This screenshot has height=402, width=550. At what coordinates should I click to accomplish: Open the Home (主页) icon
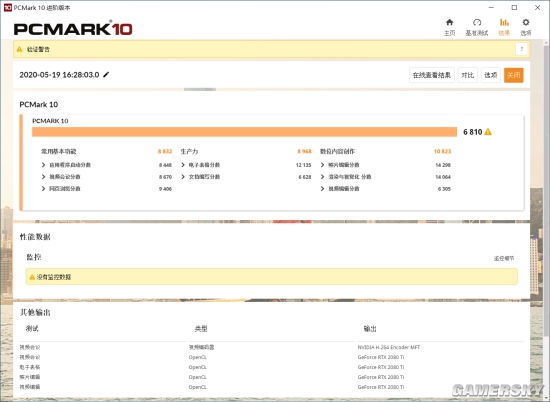449,22
